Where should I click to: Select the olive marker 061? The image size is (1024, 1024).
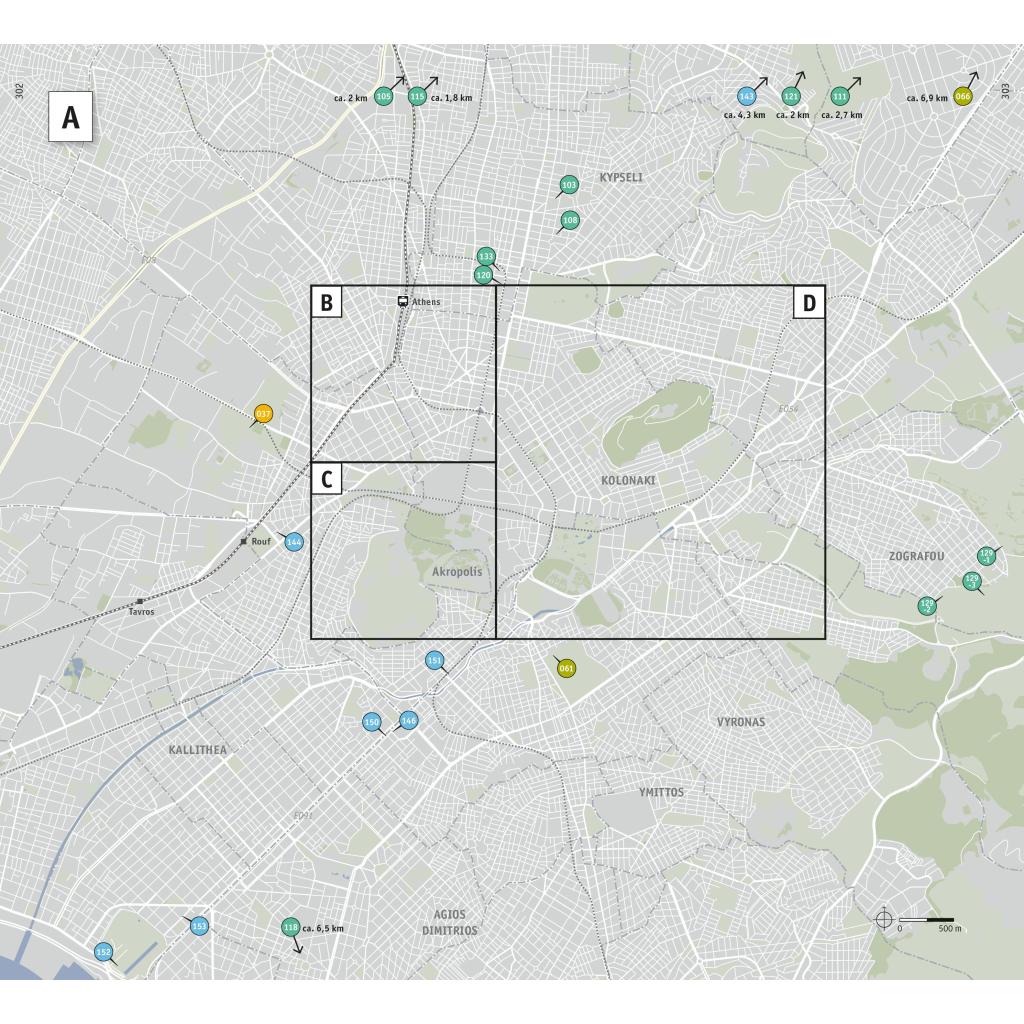click(x=566, y=668)
